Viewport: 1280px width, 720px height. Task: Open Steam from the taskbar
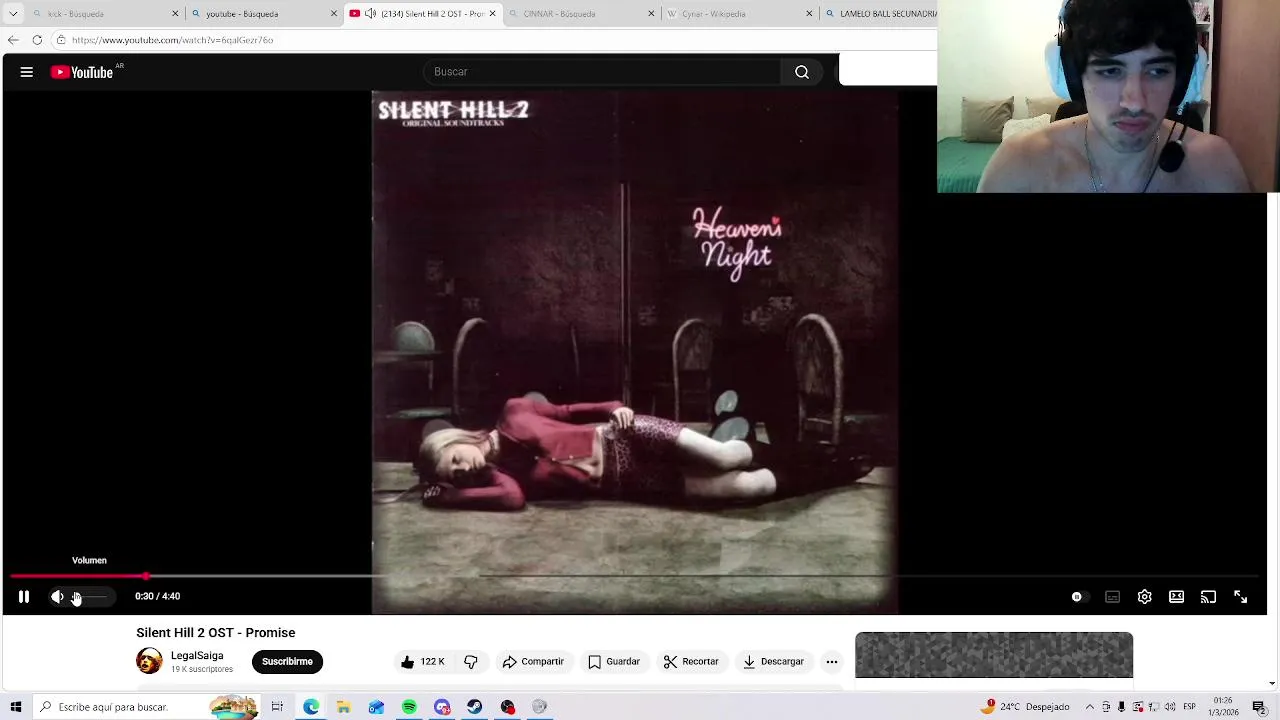click(475, 707)
